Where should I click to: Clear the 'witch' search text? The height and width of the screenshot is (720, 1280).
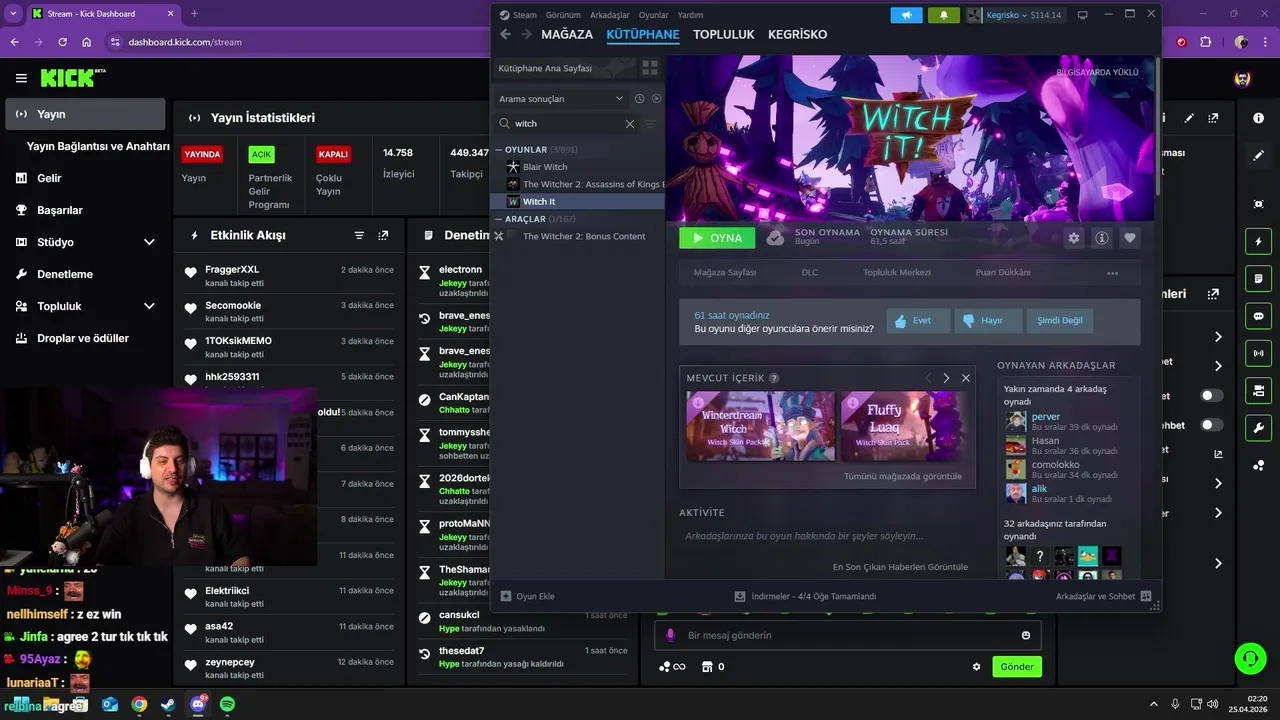[630, 124]
